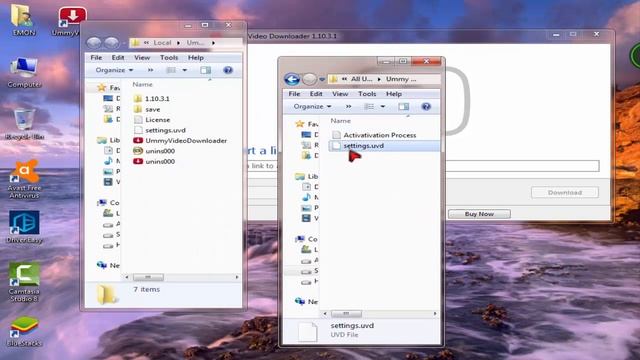
Task: Click the Local breadcrumb in left Explorer window
Action: pos(162,43)
